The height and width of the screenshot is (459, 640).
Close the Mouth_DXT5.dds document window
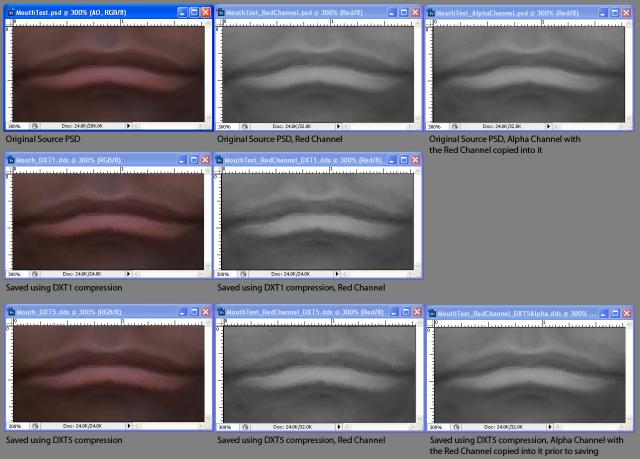click(x=206, y=312)
